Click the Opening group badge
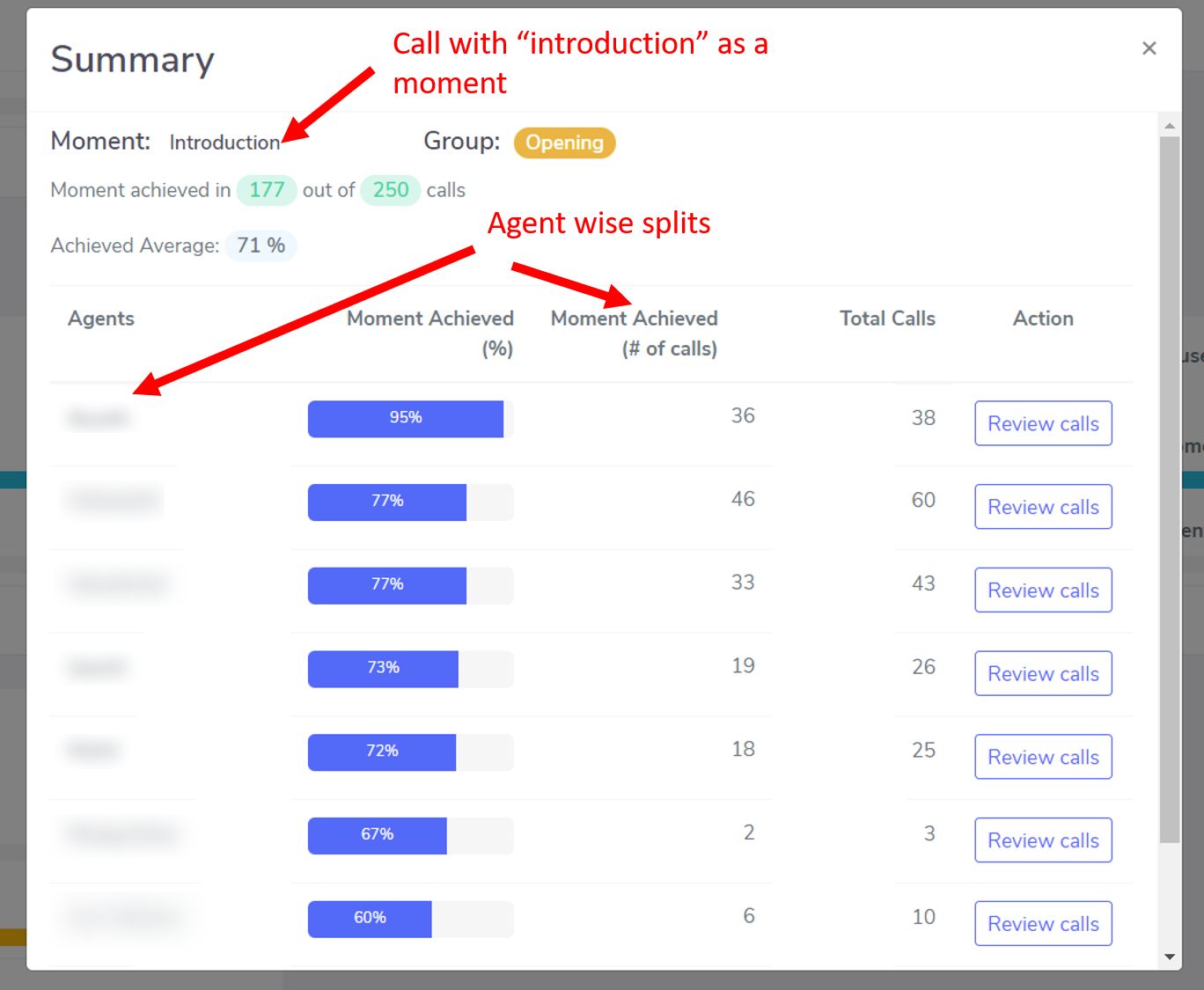The width and height of the screenshot is (1204, 990). tap(564, 143)
